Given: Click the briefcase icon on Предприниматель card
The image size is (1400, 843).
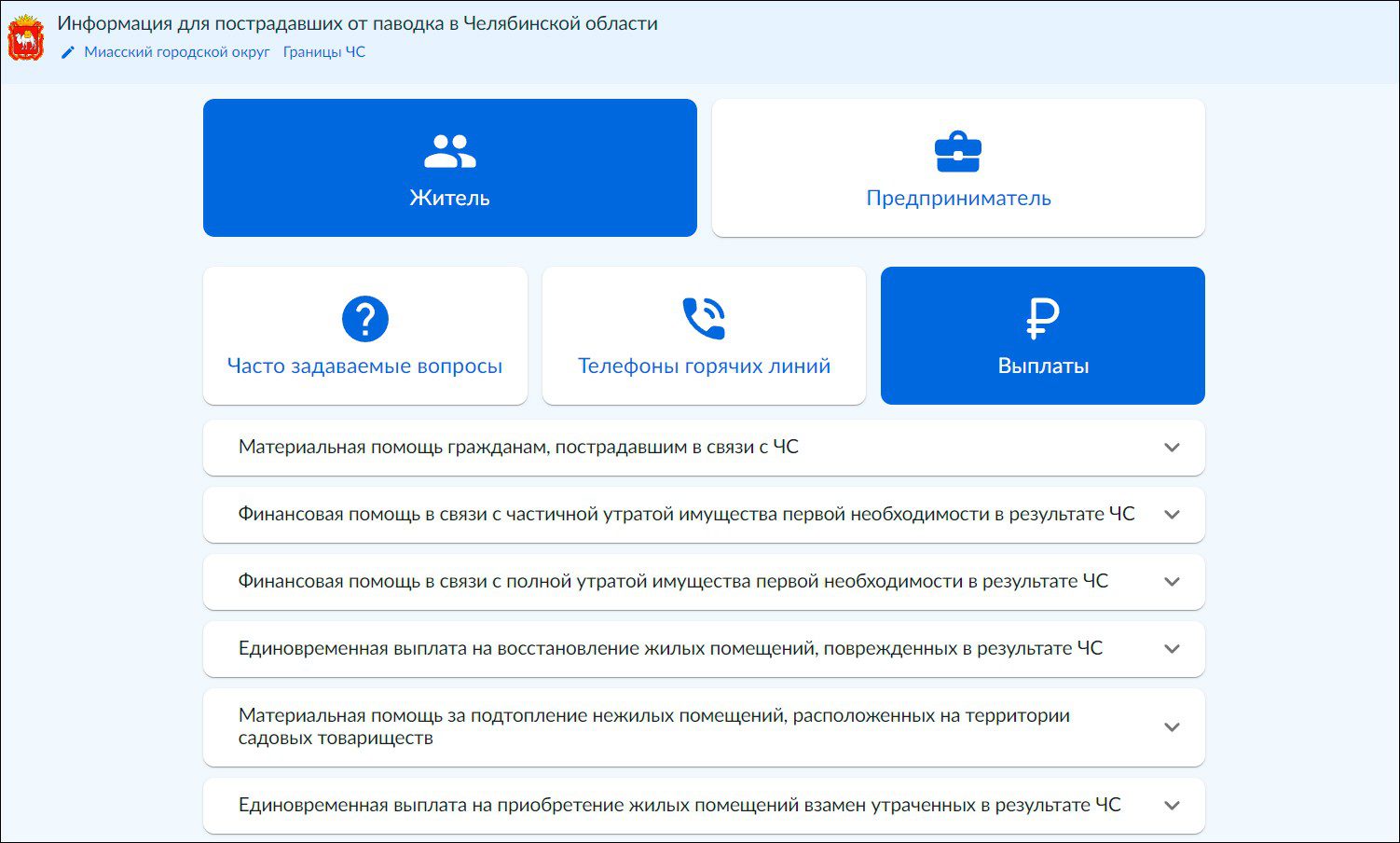Looking at the screenshot, I should click(x=958, y=152).
